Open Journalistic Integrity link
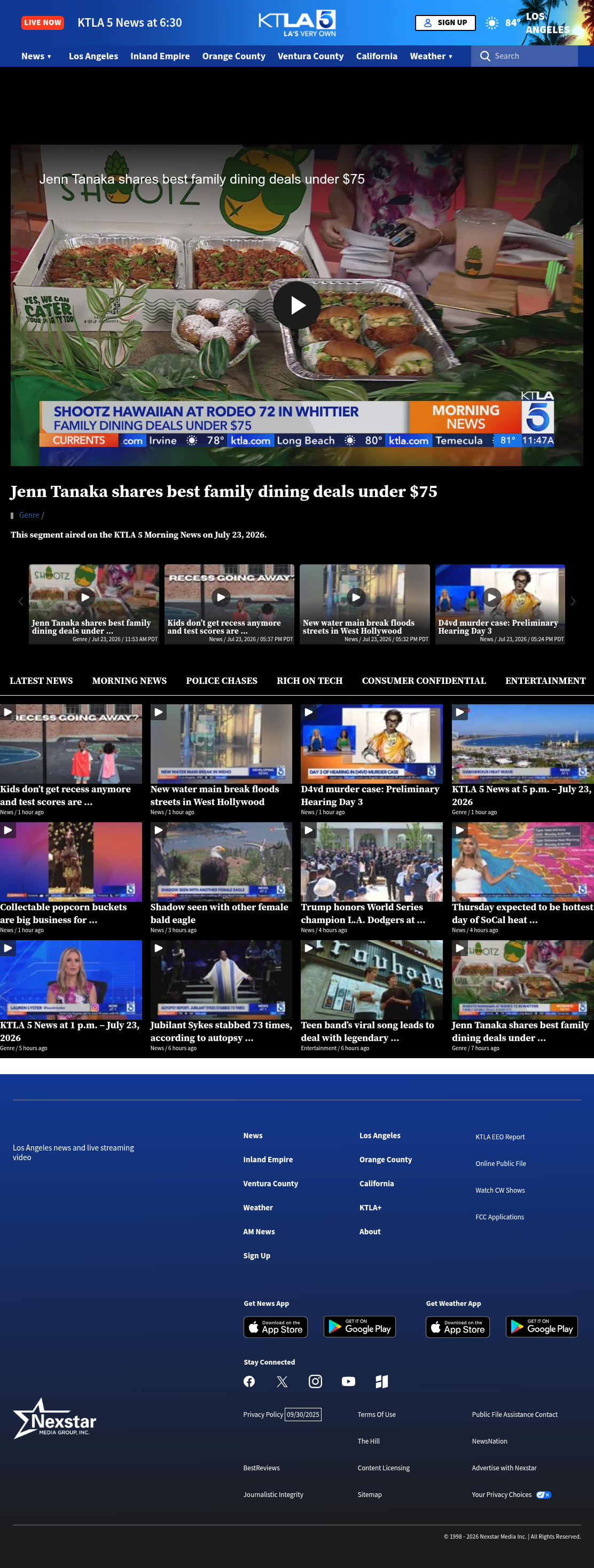594x1568 pixels. [x=273, y=1494]
